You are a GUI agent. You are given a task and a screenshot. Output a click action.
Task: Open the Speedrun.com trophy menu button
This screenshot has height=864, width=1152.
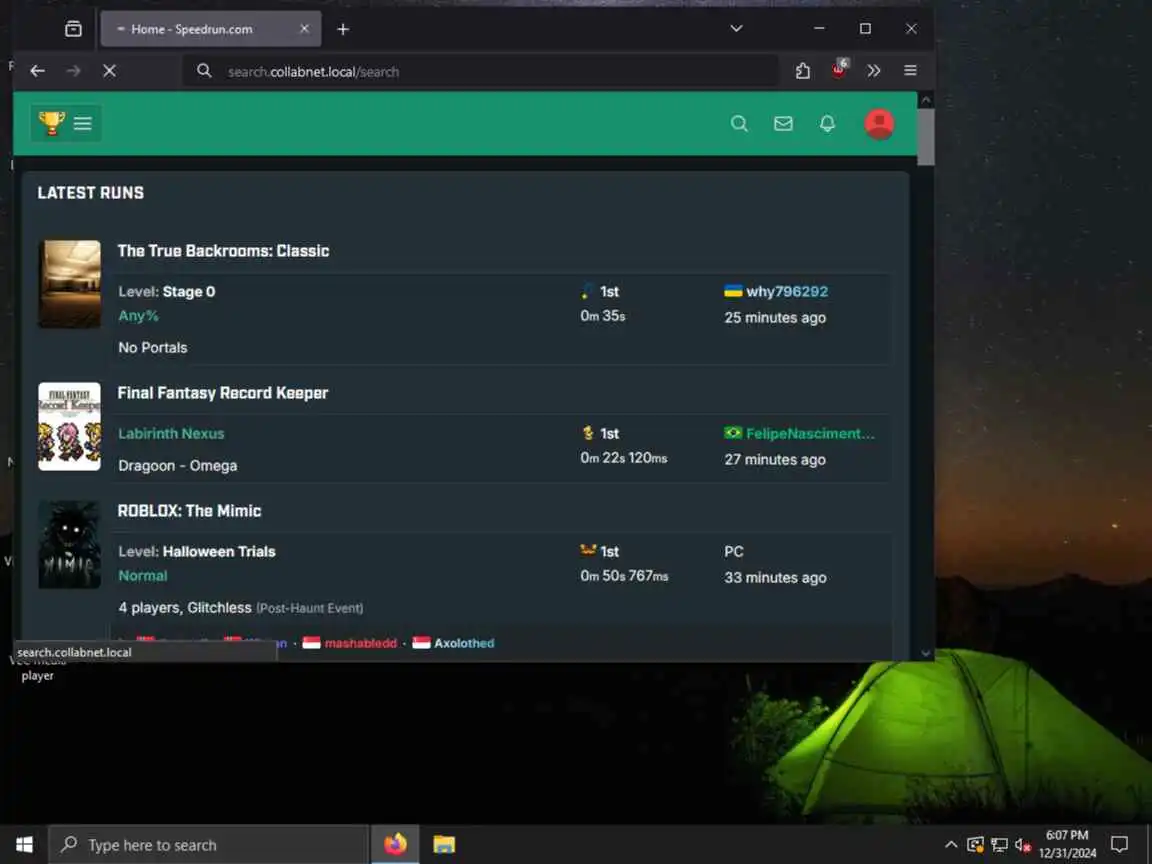coord(65,123)
